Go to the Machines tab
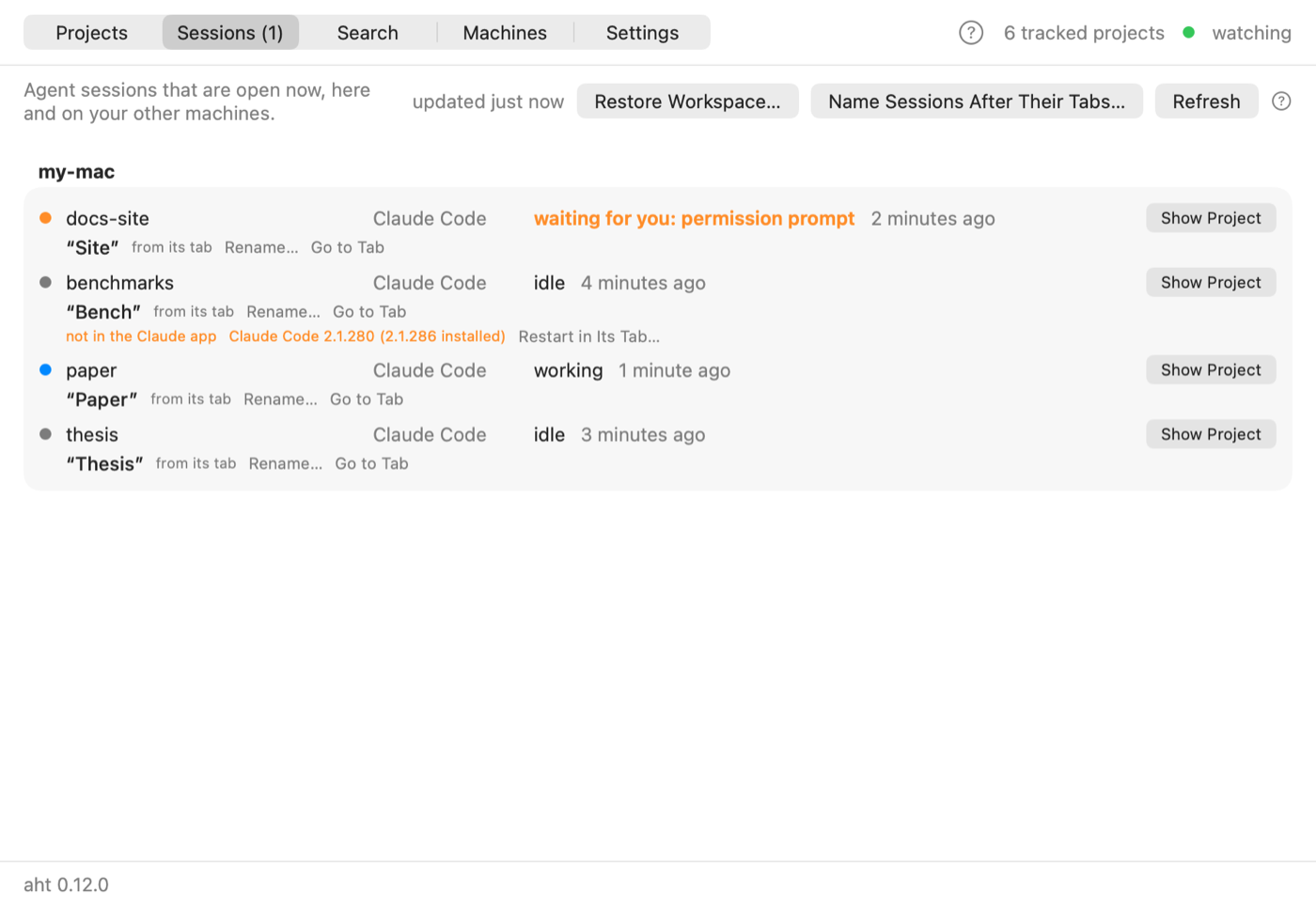 505,33
